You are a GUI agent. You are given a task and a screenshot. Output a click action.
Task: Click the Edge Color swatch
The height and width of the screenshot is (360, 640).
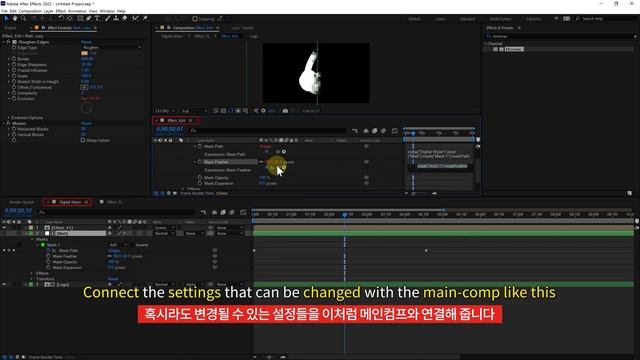tap(84, 53)
